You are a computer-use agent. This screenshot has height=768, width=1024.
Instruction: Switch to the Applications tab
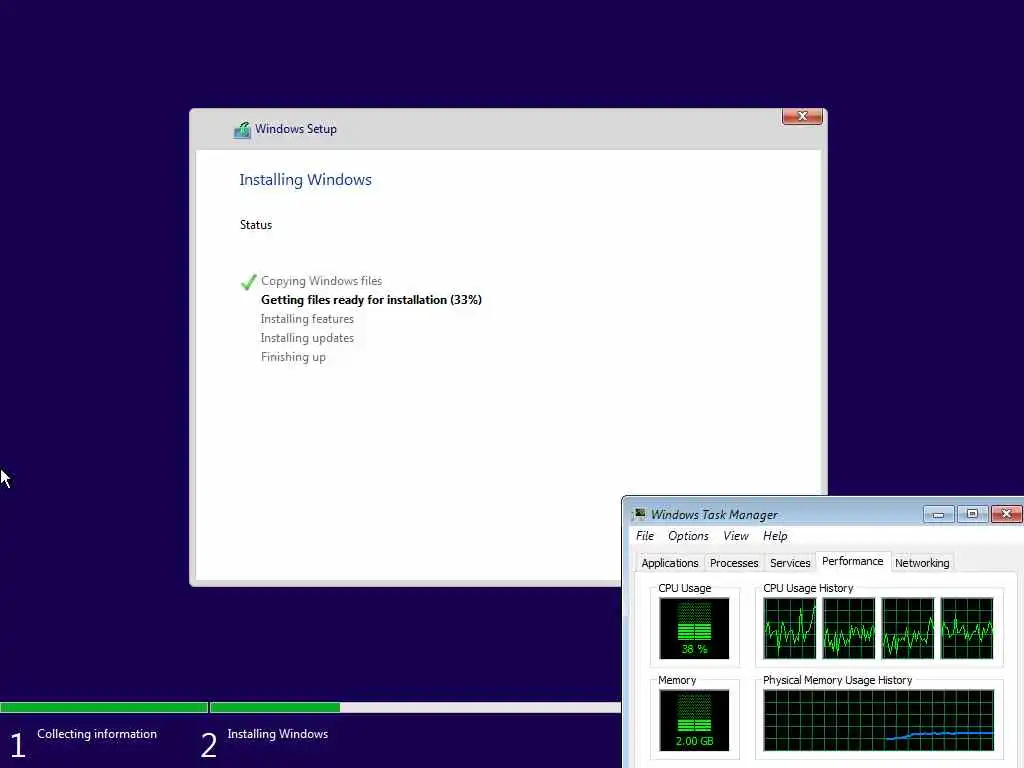pyautogui.click(x=669, y=563)
